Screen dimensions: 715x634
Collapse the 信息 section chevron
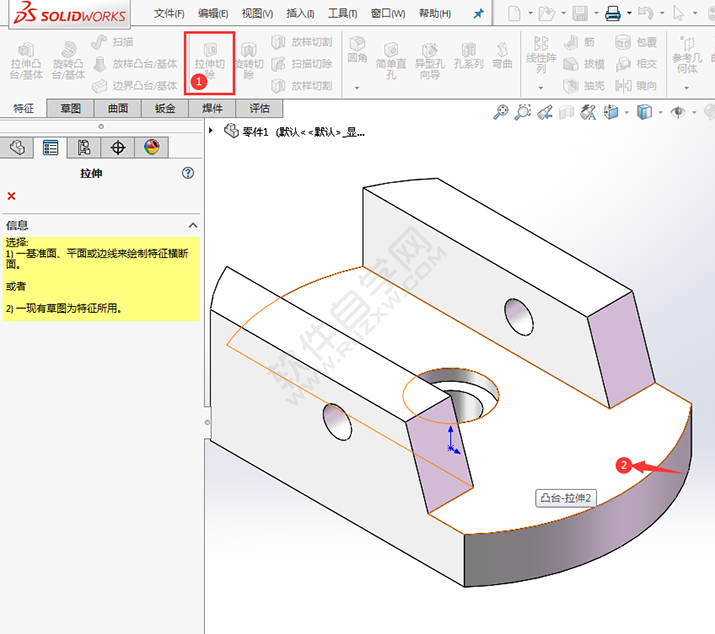point(193,225)
